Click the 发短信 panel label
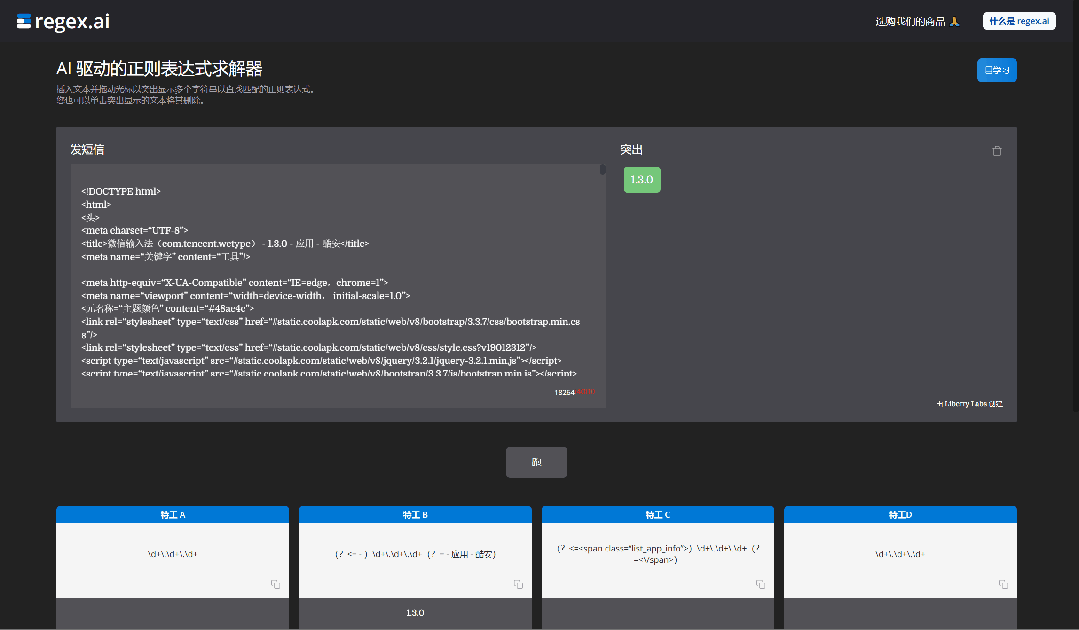 (87, 150)
